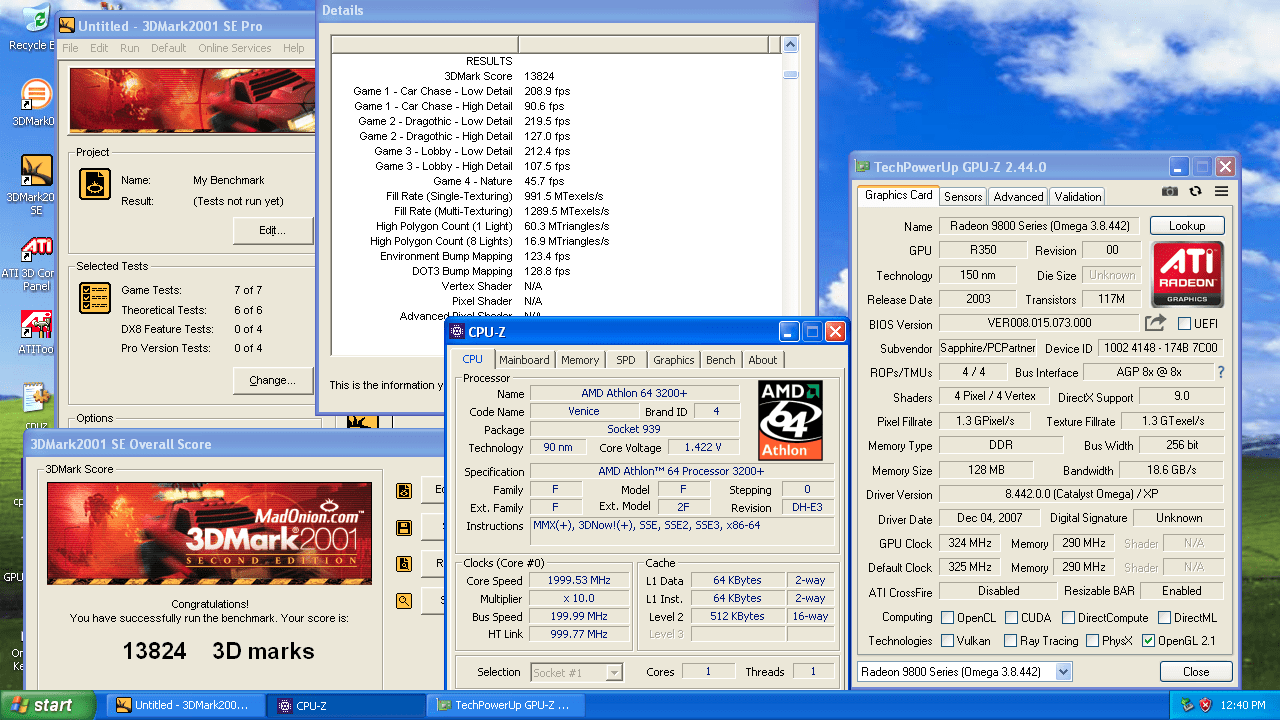Click the 3DMark2001 SE title bar icon

coord(67,26)
